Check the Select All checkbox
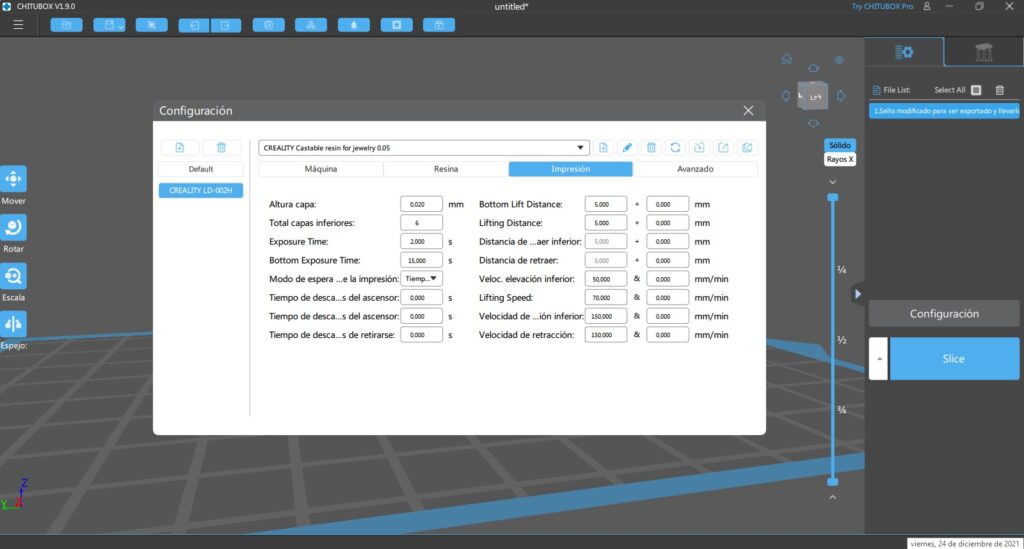 pyautogui.click(x=976, y=90)
